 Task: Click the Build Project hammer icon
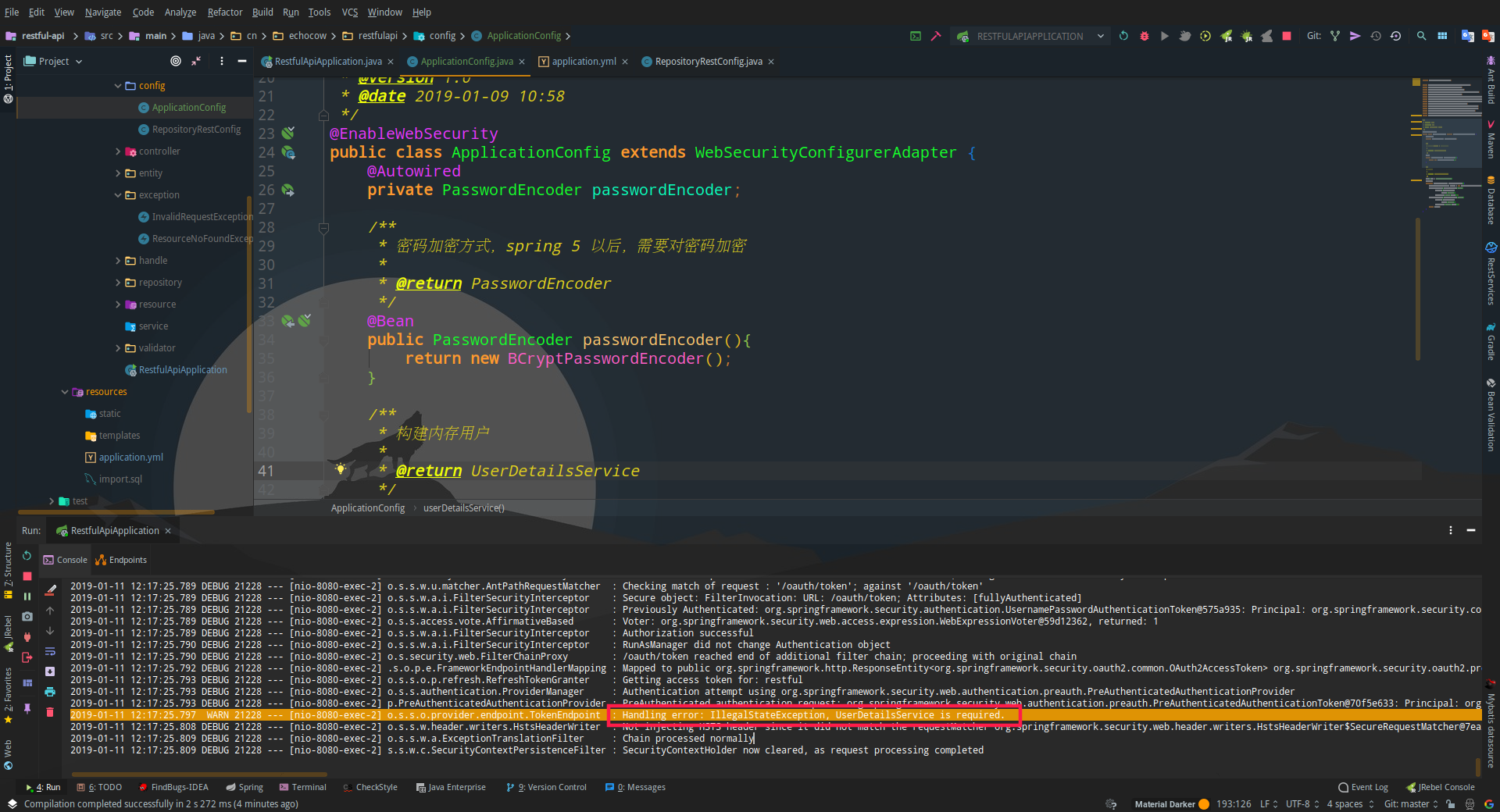pyautogui.click(x=936, y=36)
